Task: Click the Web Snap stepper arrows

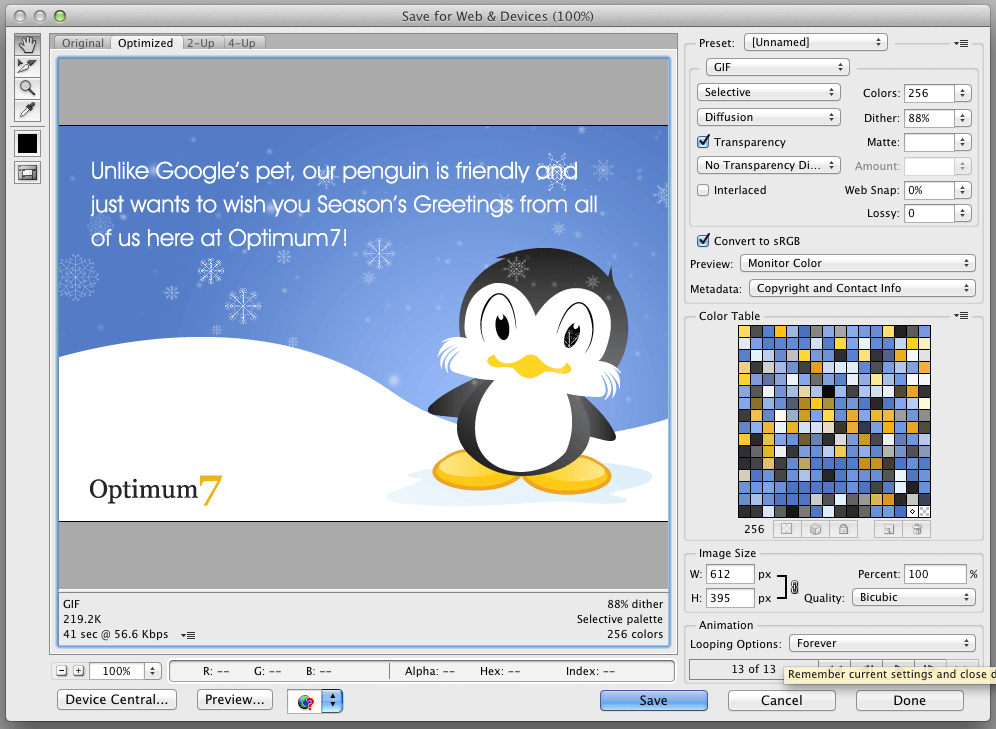Action: click(x=962, y=190)
